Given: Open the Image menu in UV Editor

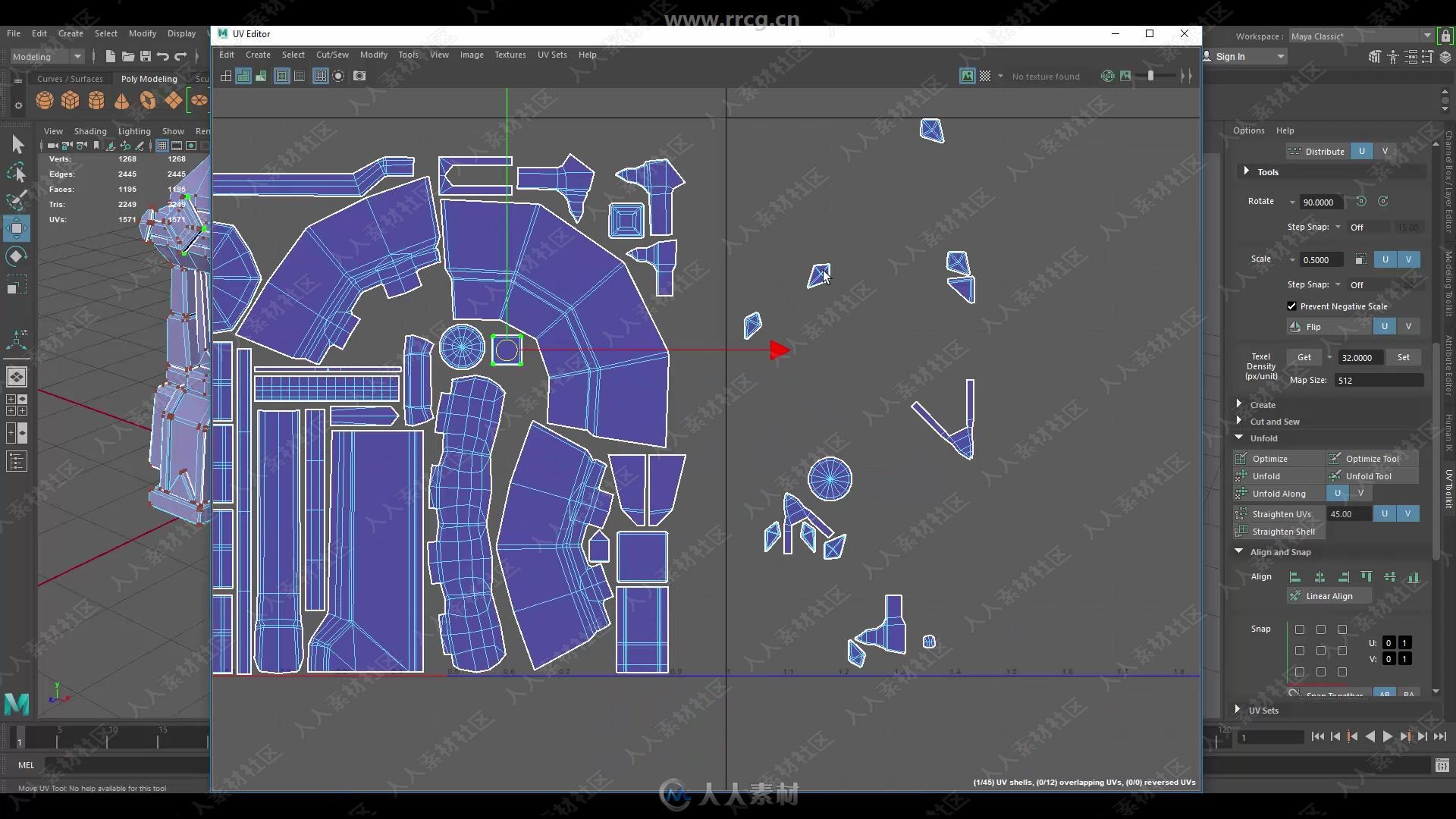Looking at the screenshot, I should pyautogui.click(x=472, y=54).
